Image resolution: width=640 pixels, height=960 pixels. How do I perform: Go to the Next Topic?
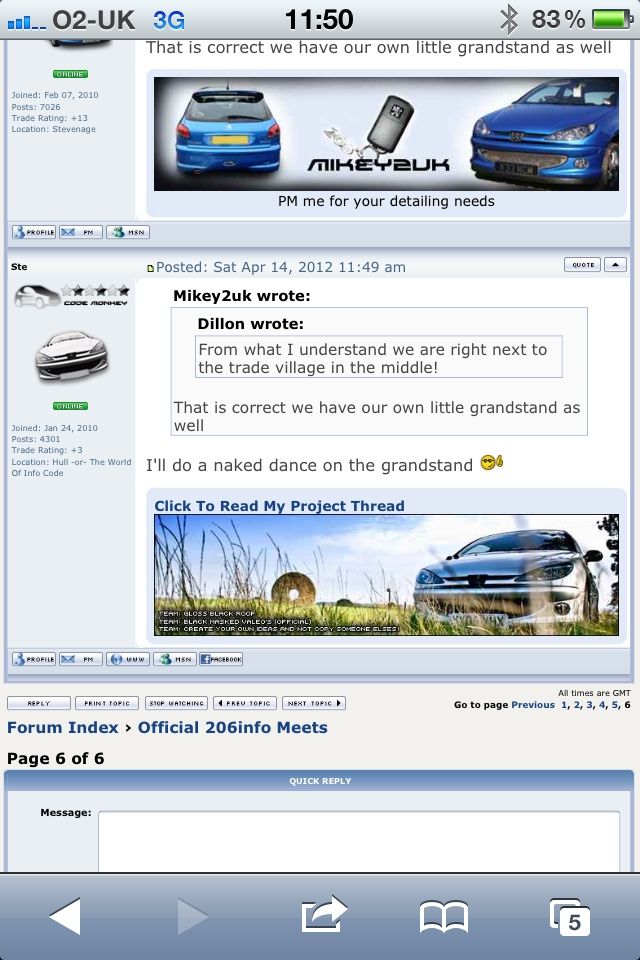click(313, 703)
